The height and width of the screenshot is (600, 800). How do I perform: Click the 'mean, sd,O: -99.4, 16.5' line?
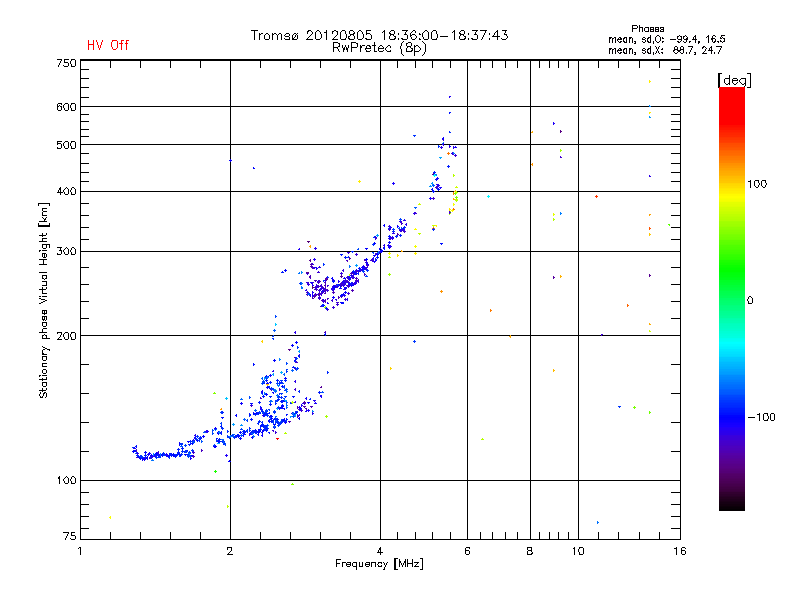666,39
